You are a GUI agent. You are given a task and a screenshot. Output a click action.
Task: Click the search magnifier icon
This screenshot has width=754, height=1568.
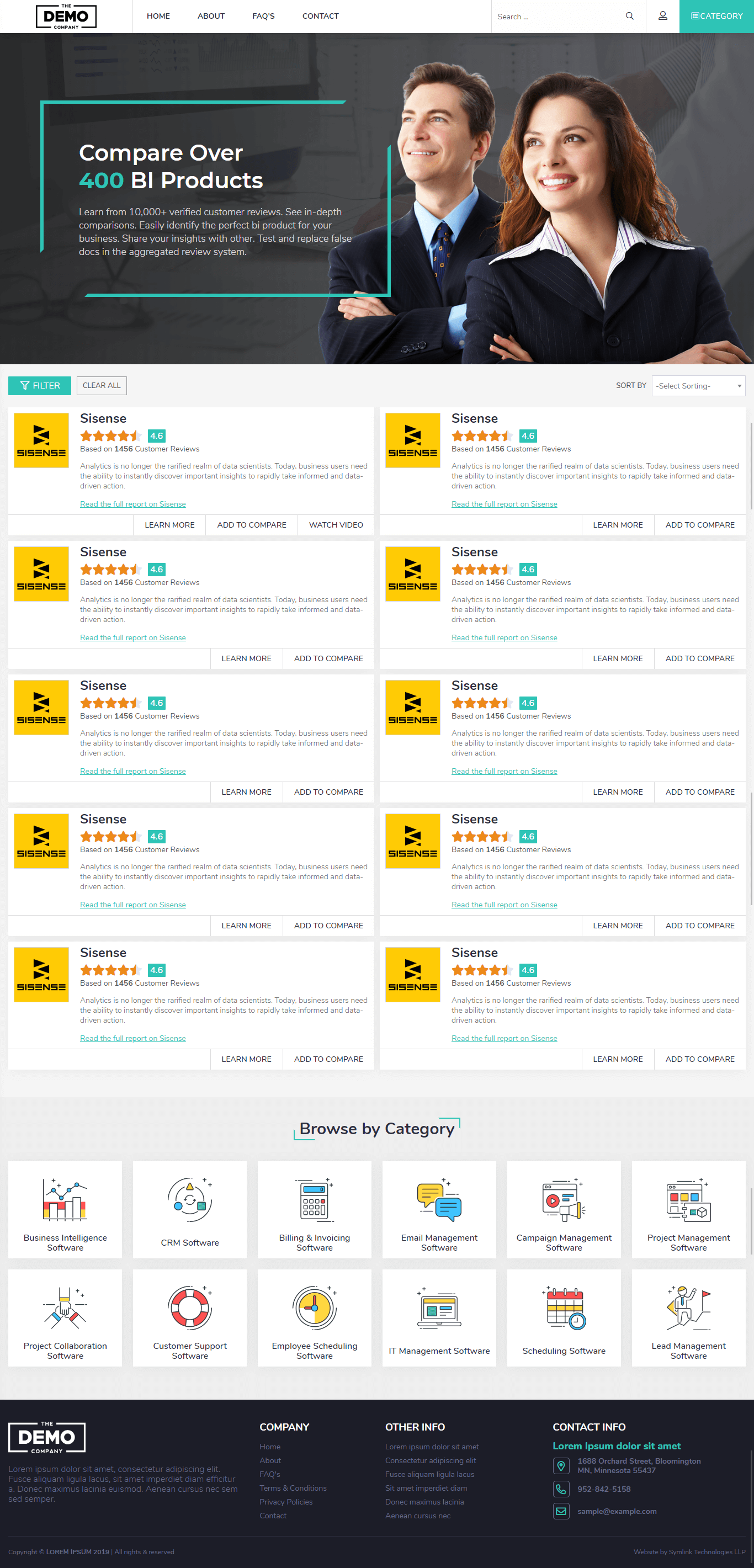629,17
